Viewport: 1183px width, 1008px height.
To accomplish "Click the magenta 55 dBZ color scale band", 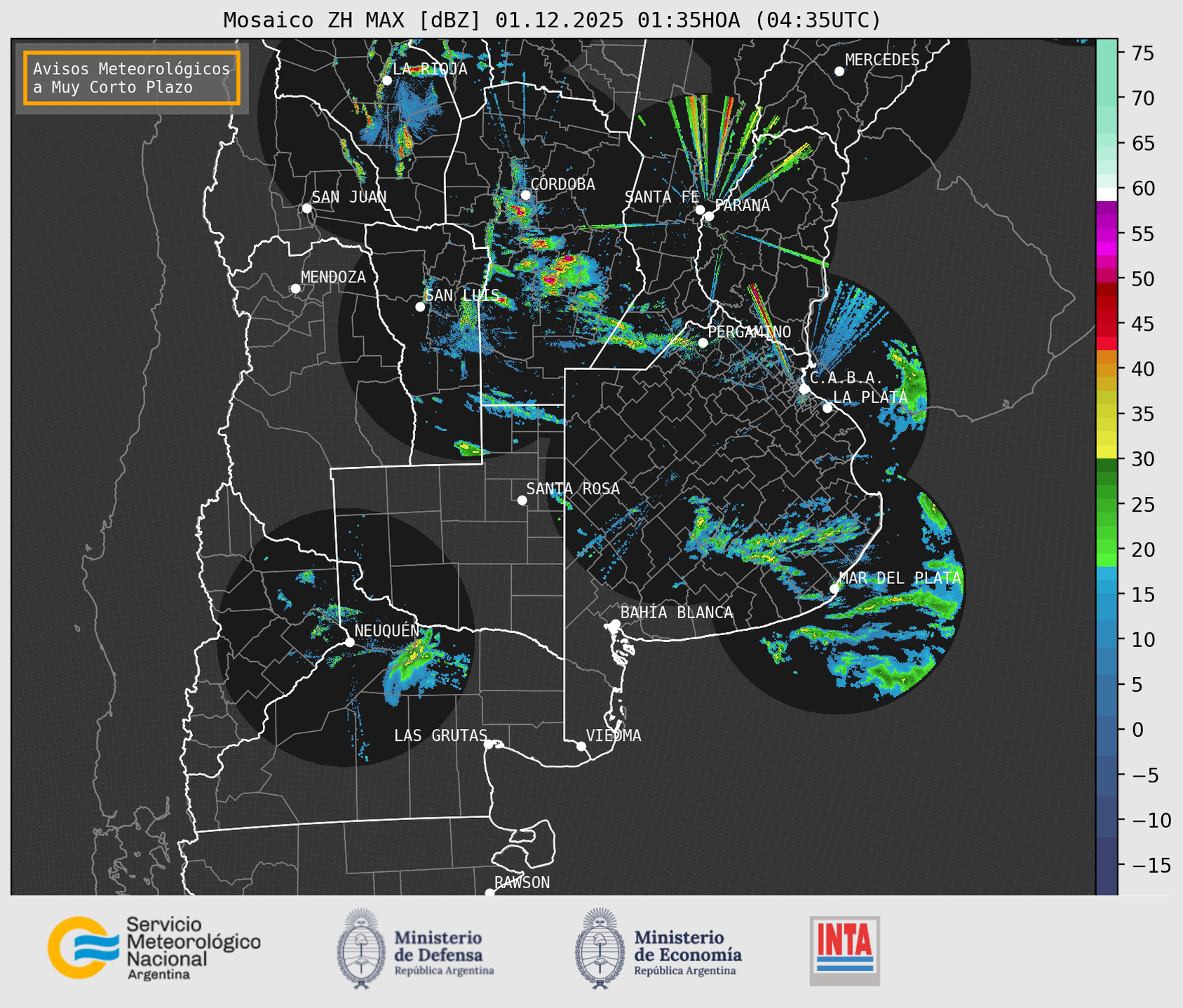I will (x=1107, y=235).
